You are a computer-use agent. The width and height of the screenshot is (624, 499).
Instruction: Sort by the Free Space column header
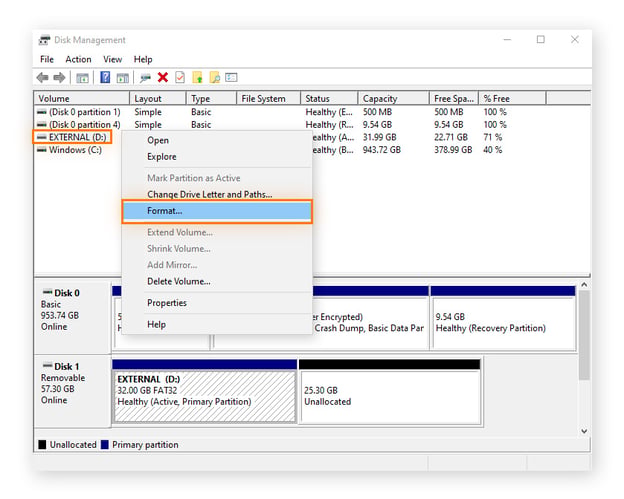tap(454, 98)
